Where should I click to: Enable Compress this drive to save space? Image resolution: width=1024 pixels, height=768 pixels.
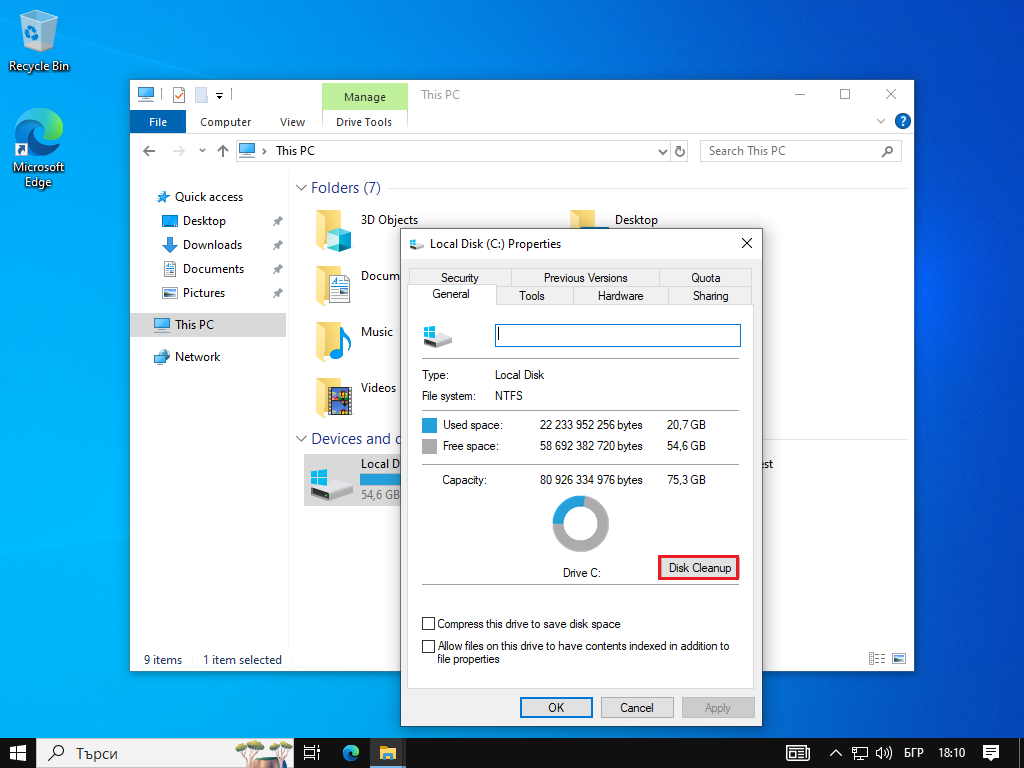[429, 624]
